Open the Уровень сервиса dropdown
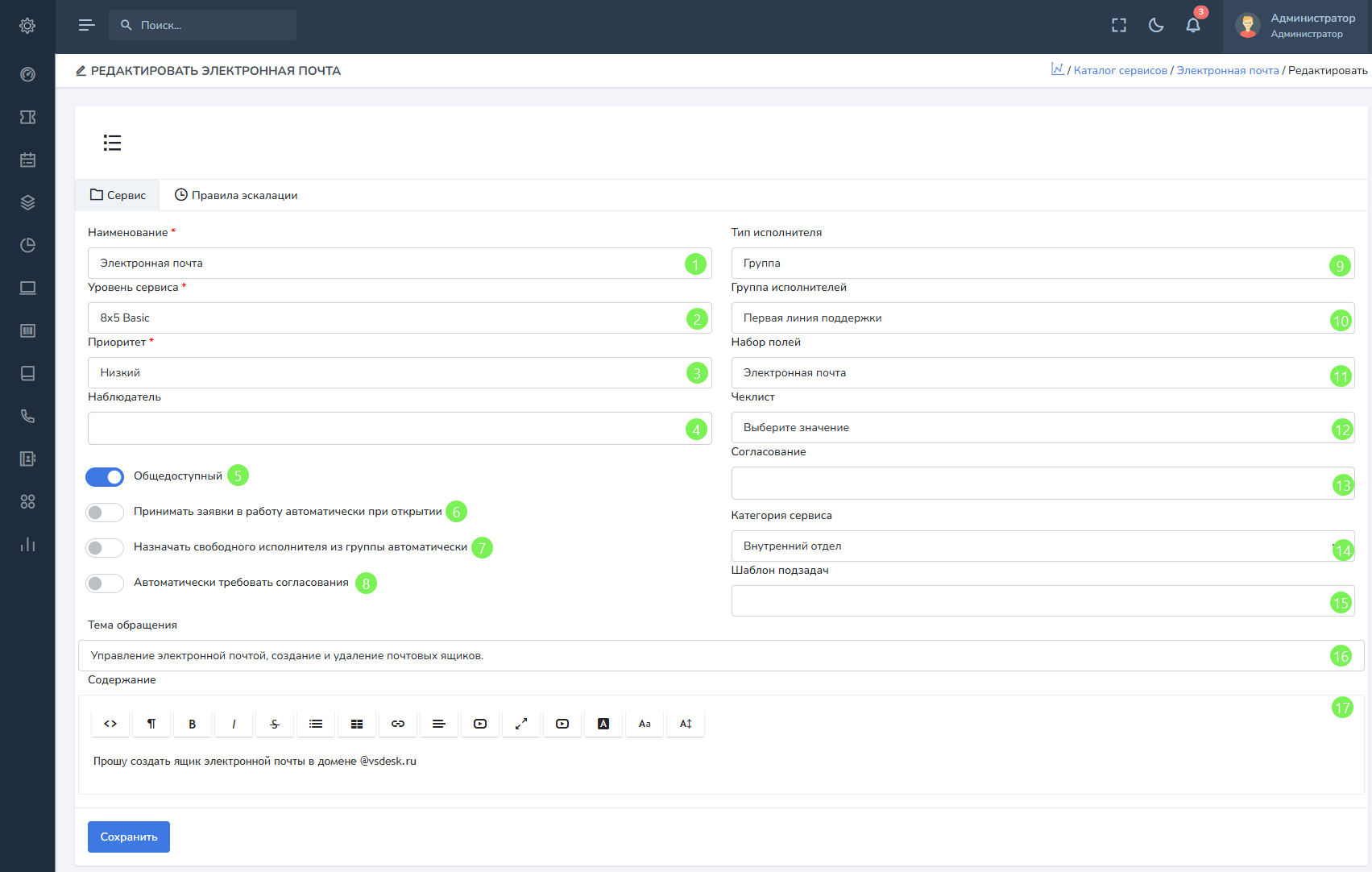This screenshot has width=1372, height=872. pos(387,318)
